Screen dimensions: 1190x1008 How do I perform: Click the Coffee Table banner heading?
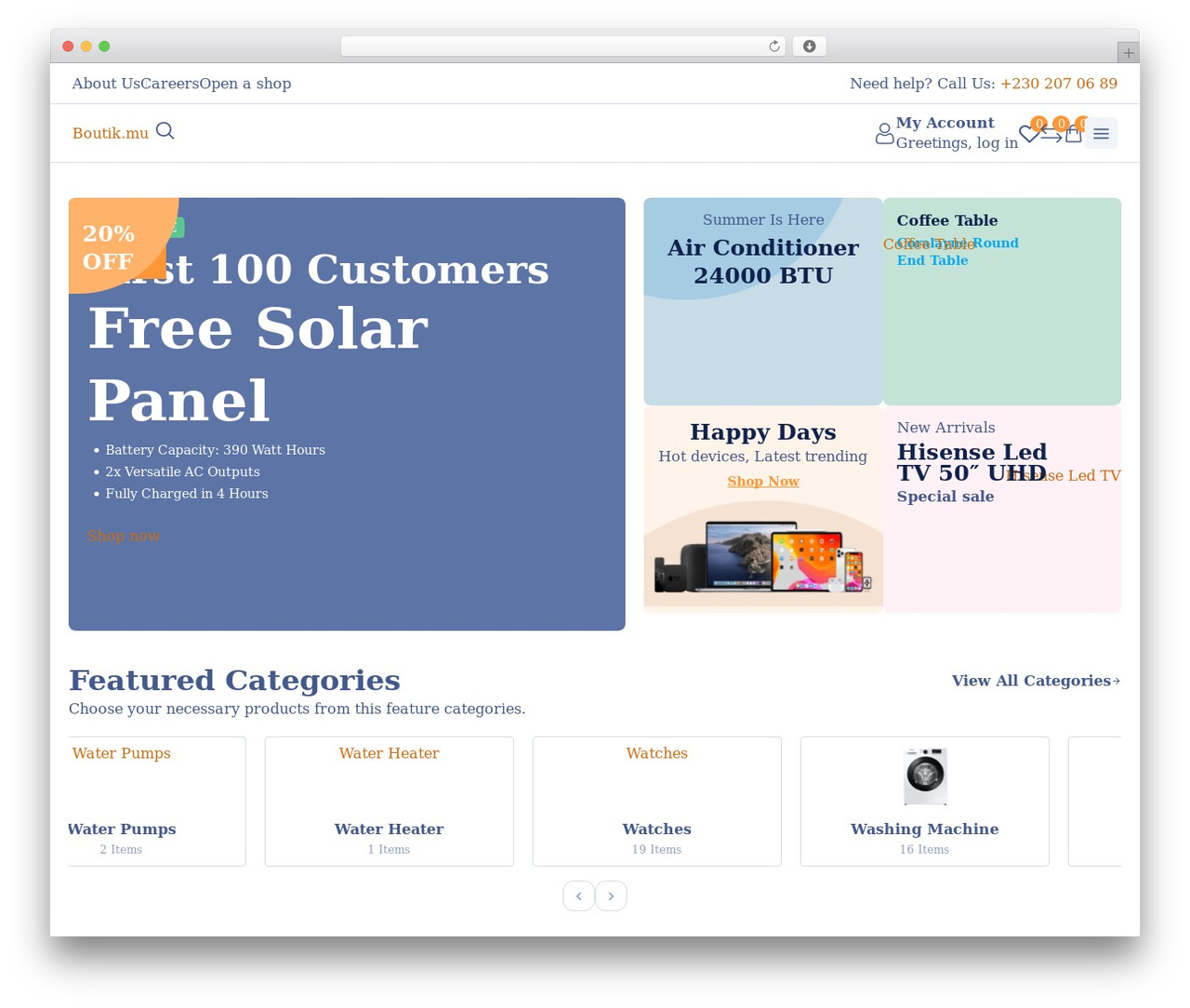tap(947, 220)
